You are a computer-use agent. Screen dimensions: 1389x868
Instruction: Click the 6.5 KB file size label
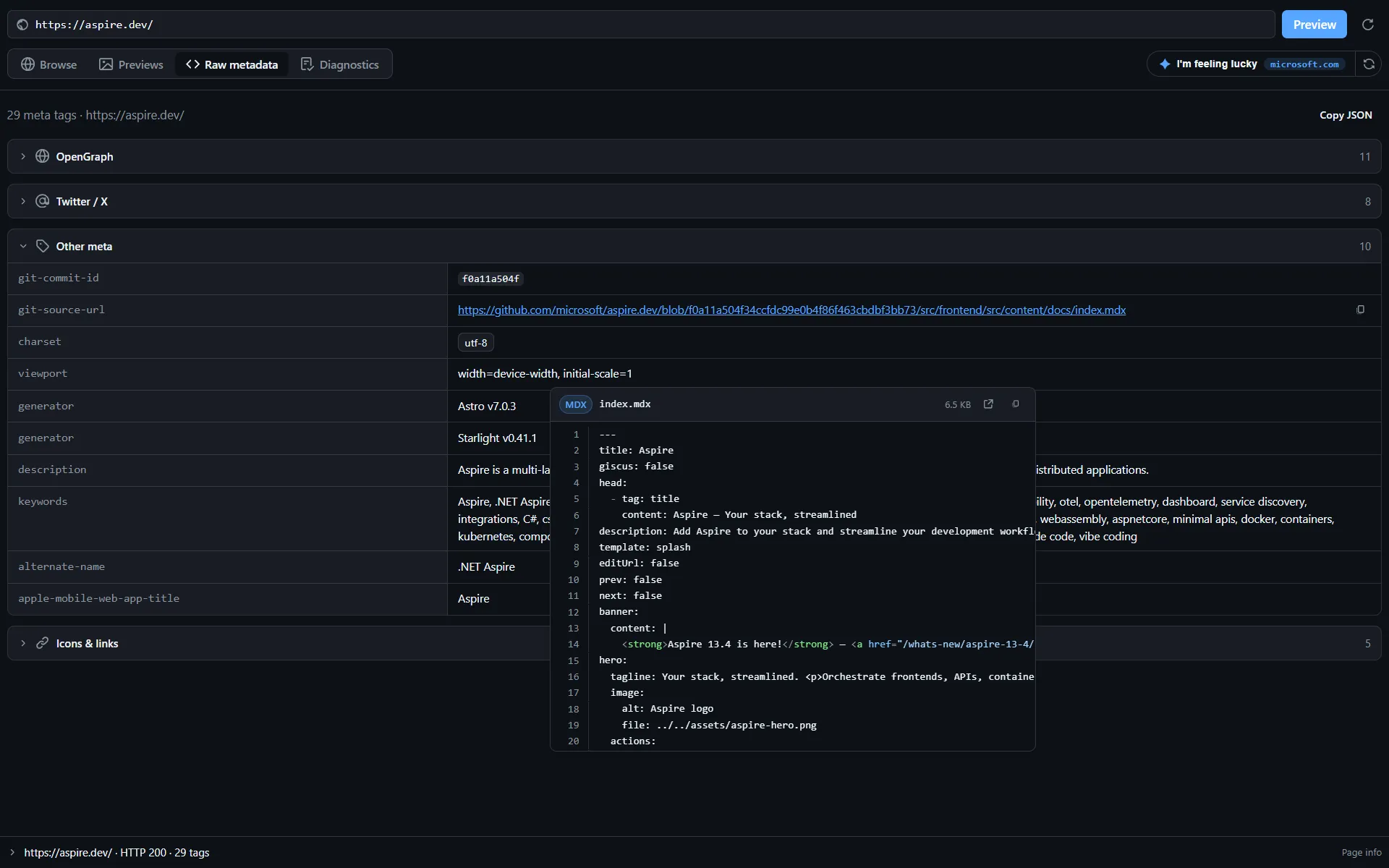pyautogui.click(x=957, y=405)
